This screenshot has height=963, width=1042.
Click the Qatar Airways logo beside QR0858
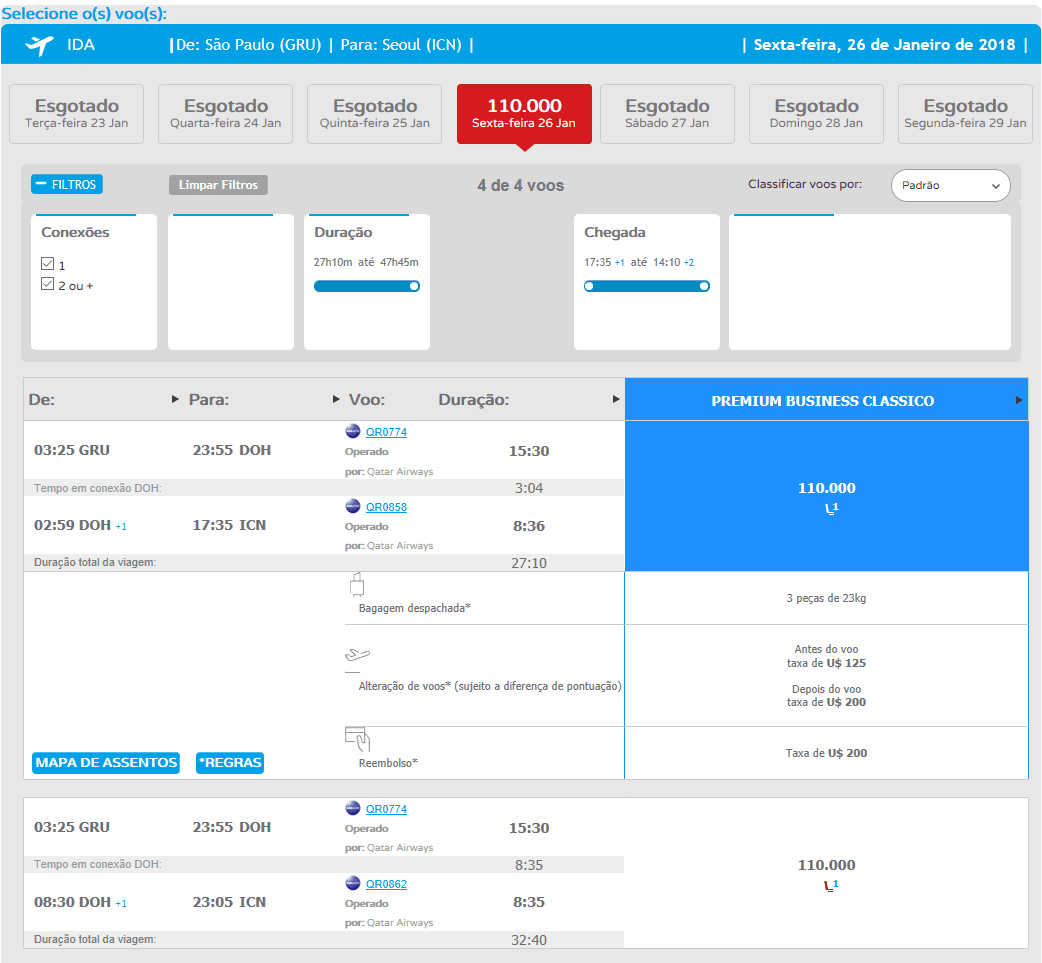pos(353,506)
